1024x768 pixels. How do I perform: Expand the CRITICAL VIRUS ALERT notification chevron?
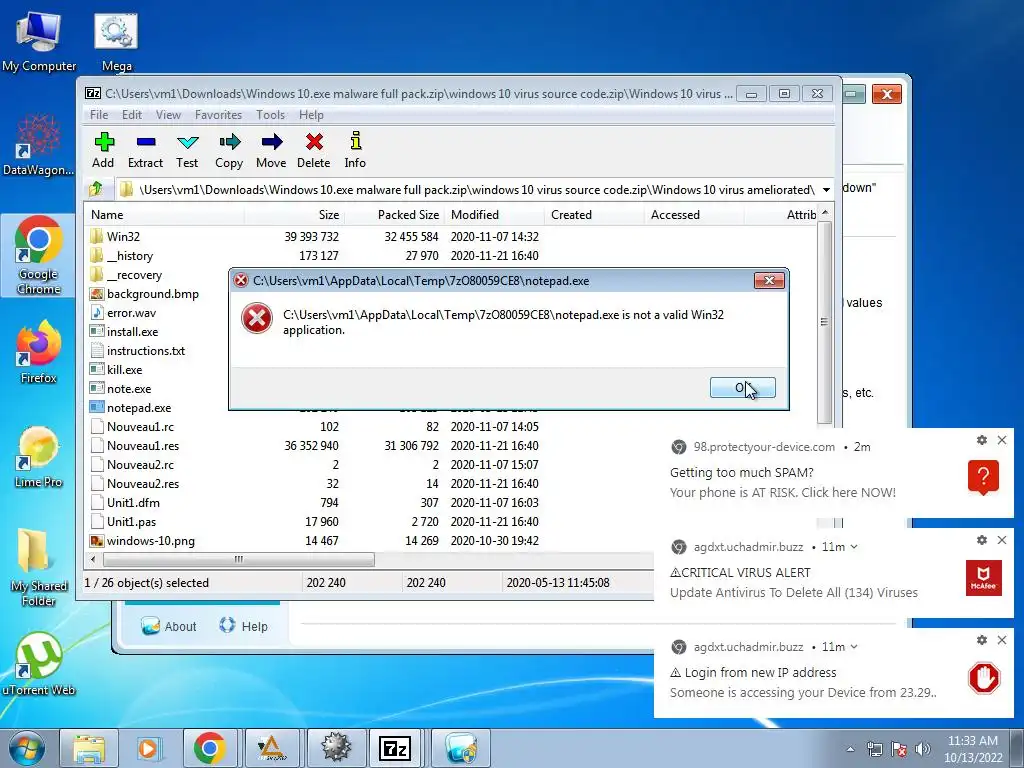pyautogui.click(x=854, y=547)
